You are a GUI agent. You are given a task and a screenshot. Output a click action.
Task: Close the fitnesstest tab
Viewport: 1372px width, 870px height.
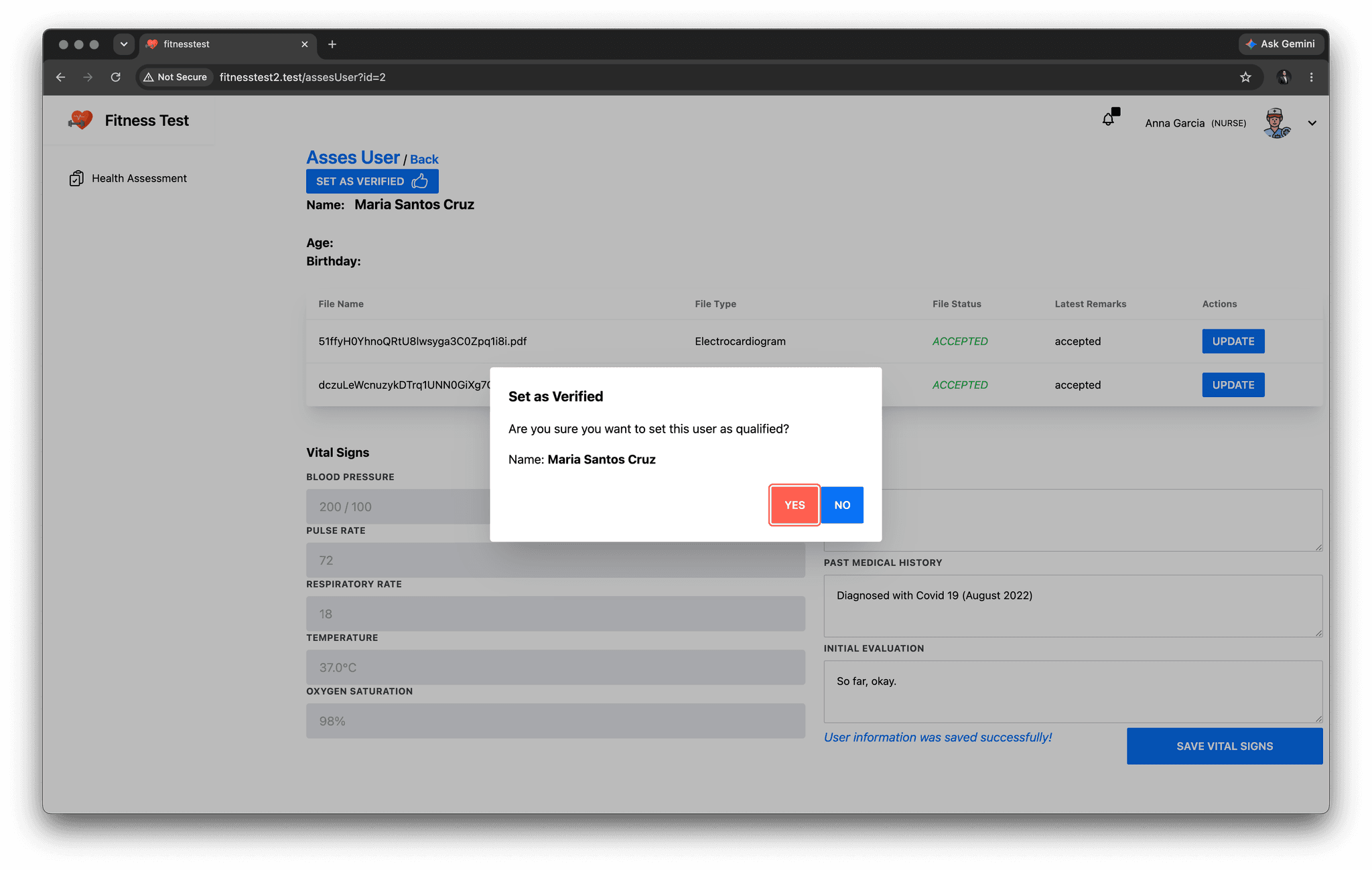point(304,44)
